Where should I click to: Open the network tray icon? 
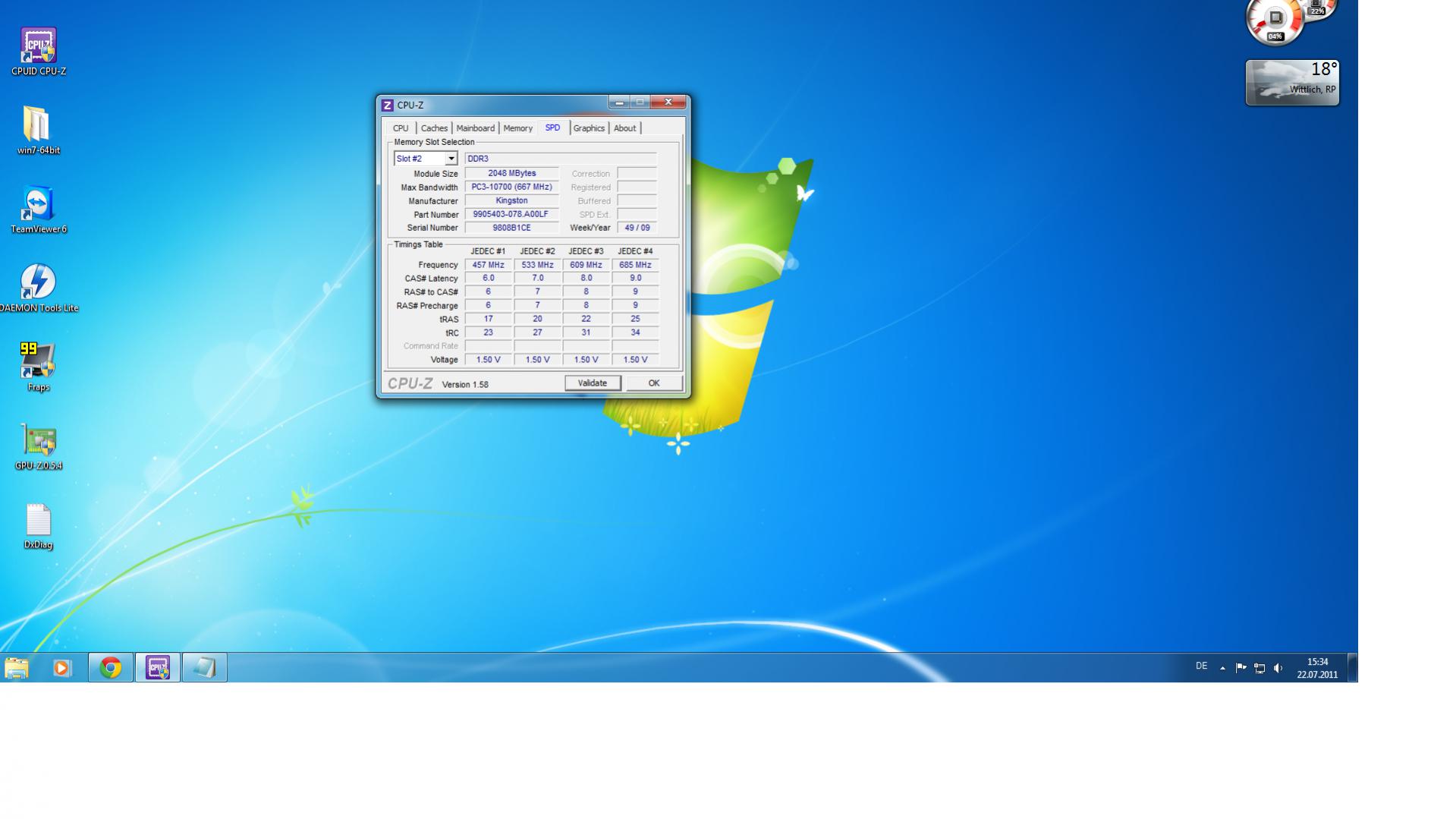(1259, 668)
